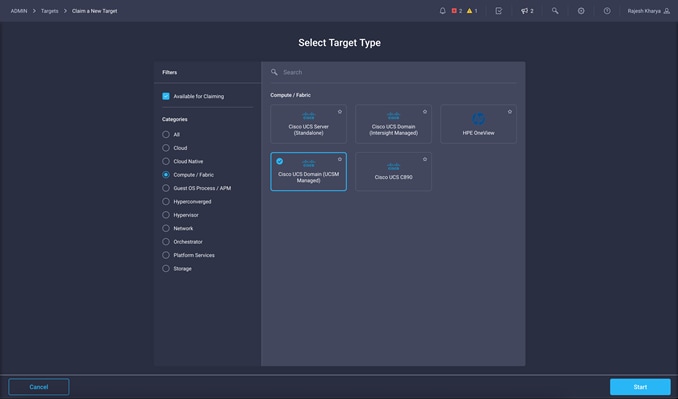Favorite the HPE OneView star
This screenshot has width=678, height=399.
click(510, 112)
